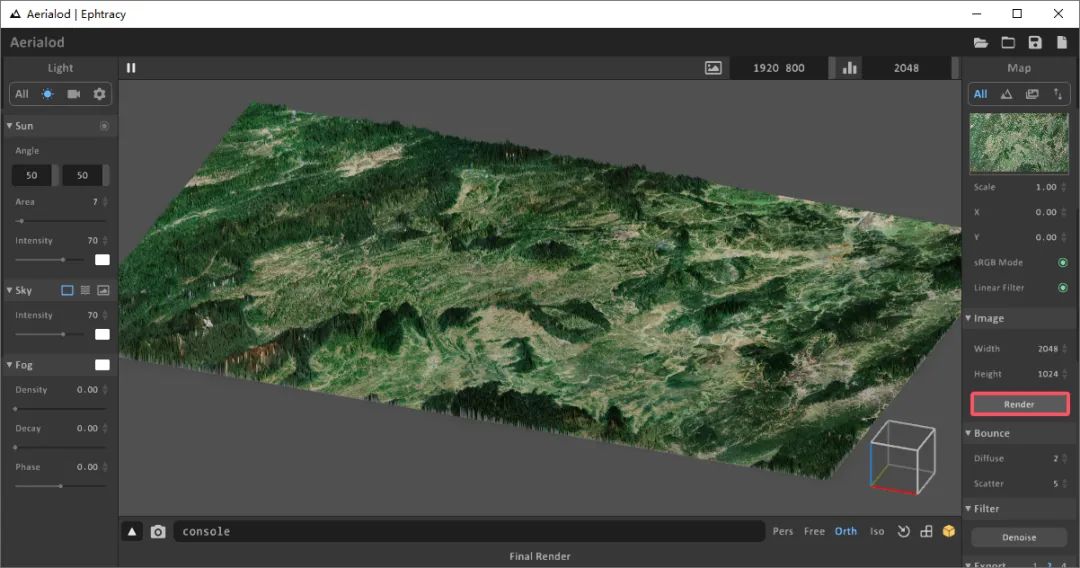
Task: Select the All tab in Map panel
Action: (981, 94)
